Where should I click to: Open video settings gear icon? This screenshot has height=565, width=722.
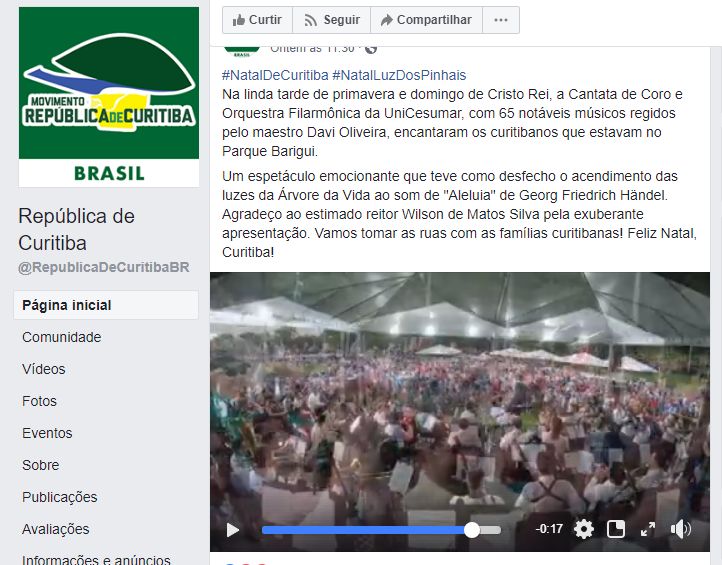pos(584,529)
